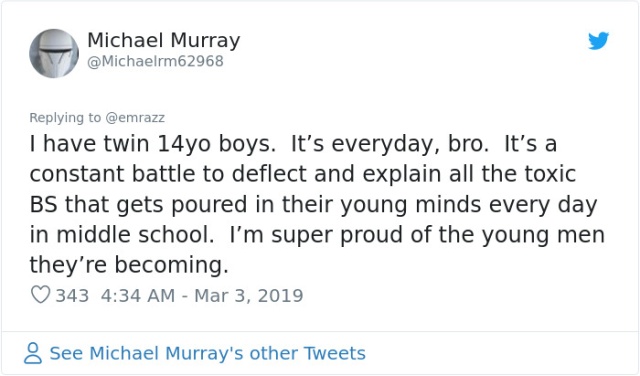Screen dimensions: 640x376
Task: Click the Twitter bird logo
Action: 598,40
